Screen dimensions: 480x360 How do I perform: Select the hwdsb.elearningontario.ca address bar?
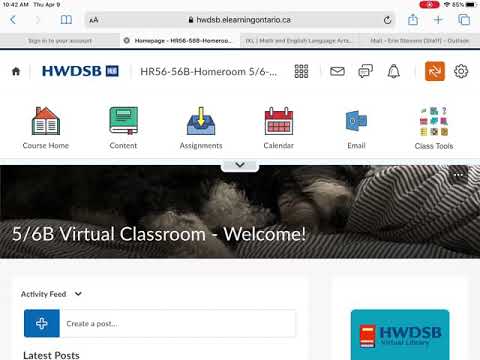tap(240, 20)
